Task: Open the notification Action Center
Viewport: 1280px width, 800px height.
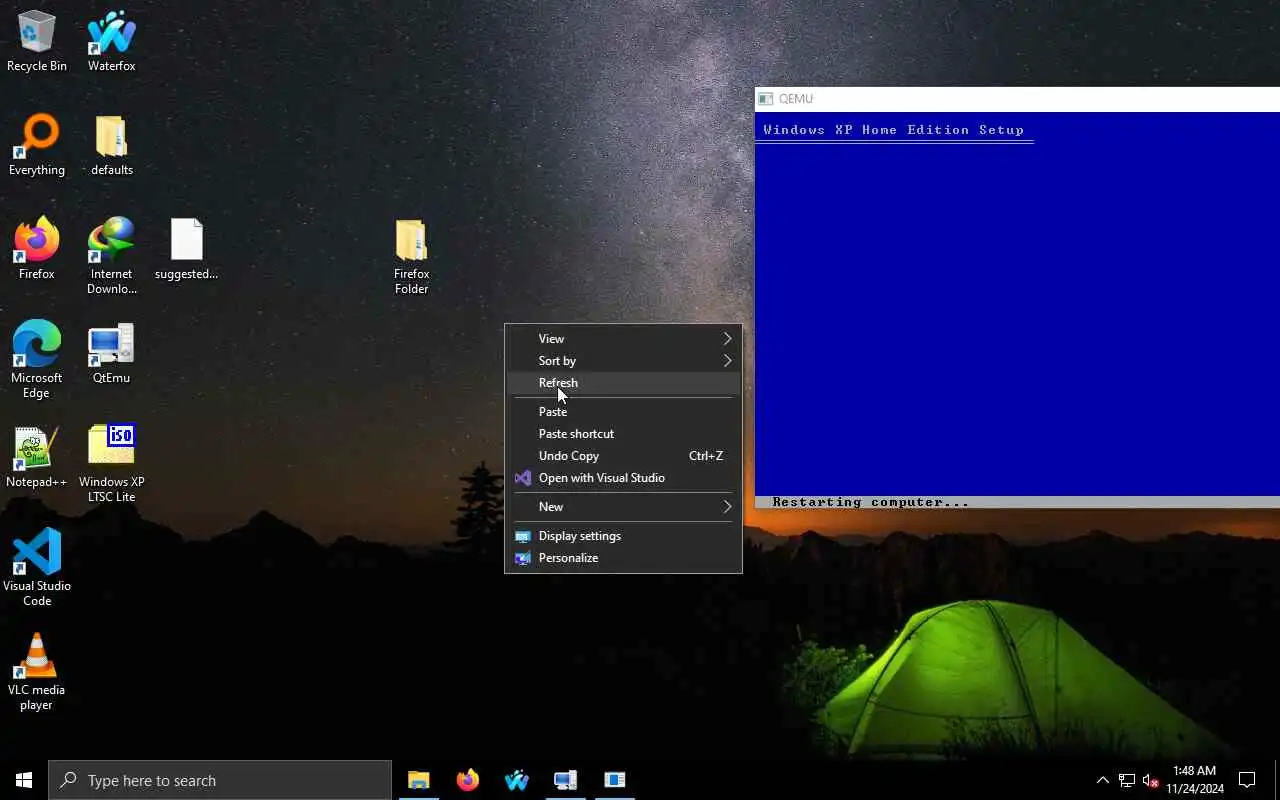Action: (x=1247, y=780)
